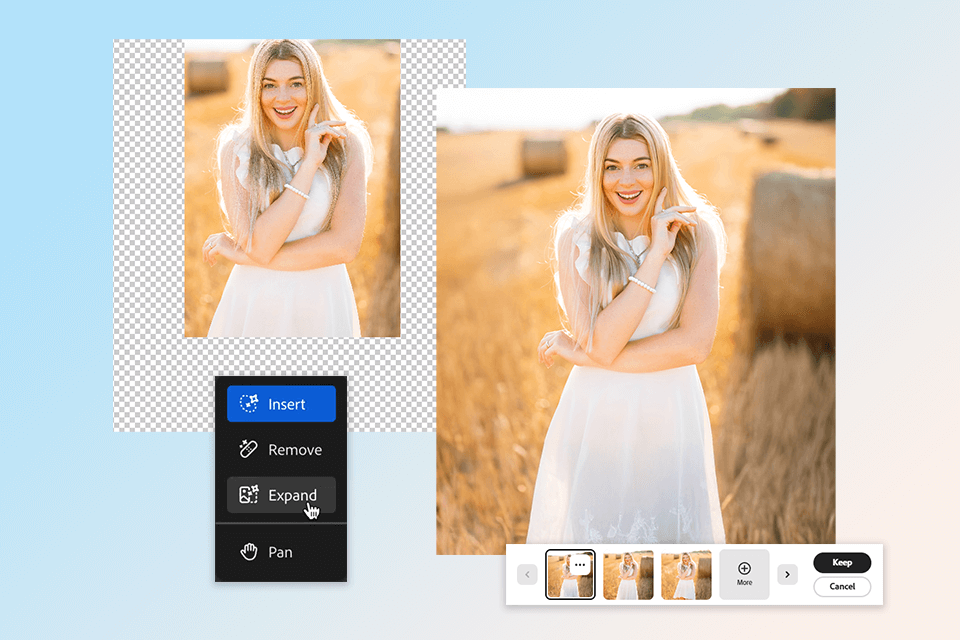Select the second variation thumbnail
Screen dimensions: 960x640
[x=628, y=574]
